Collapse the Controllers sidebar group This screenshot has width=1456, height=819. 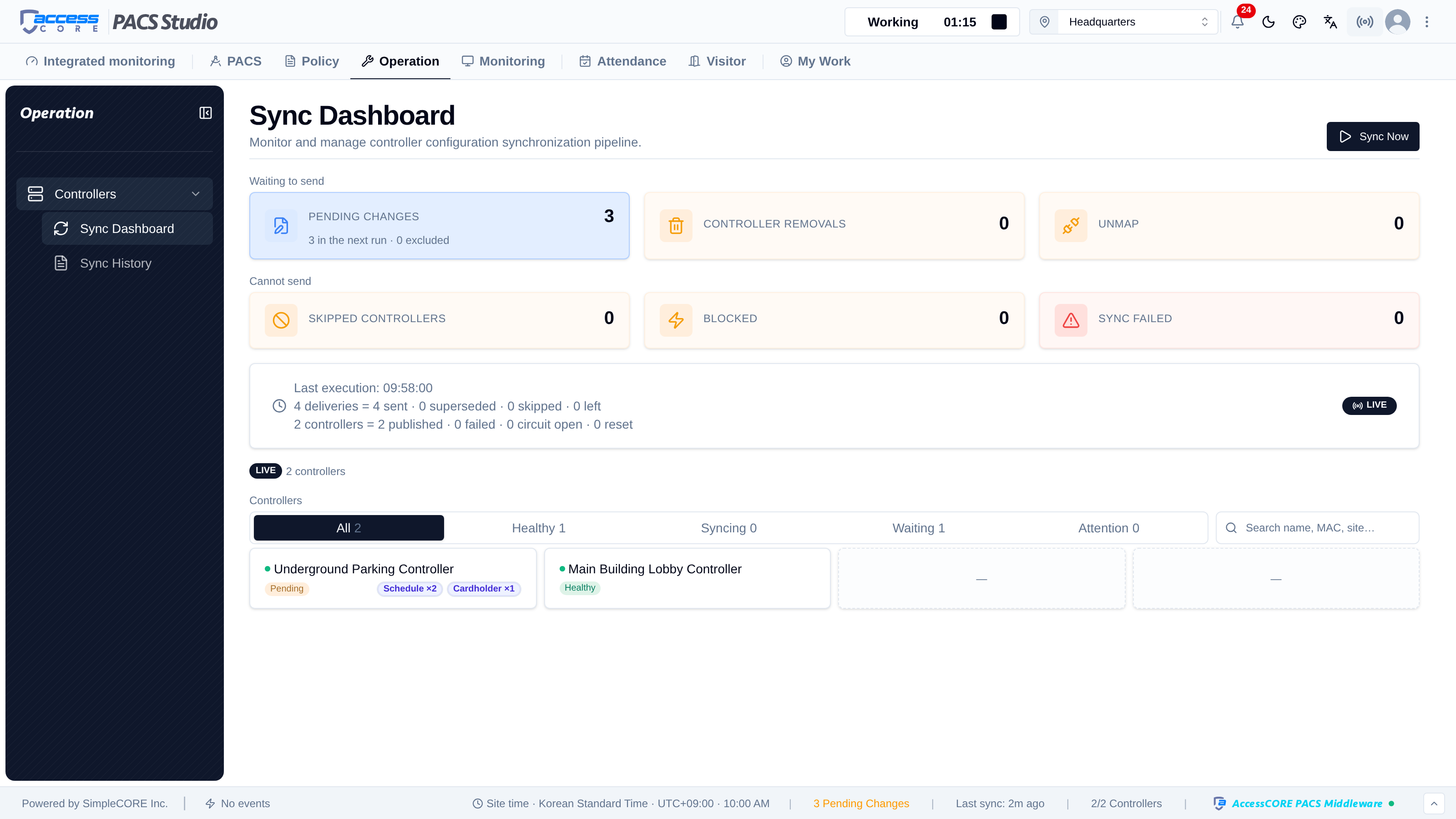click(115, 194)
